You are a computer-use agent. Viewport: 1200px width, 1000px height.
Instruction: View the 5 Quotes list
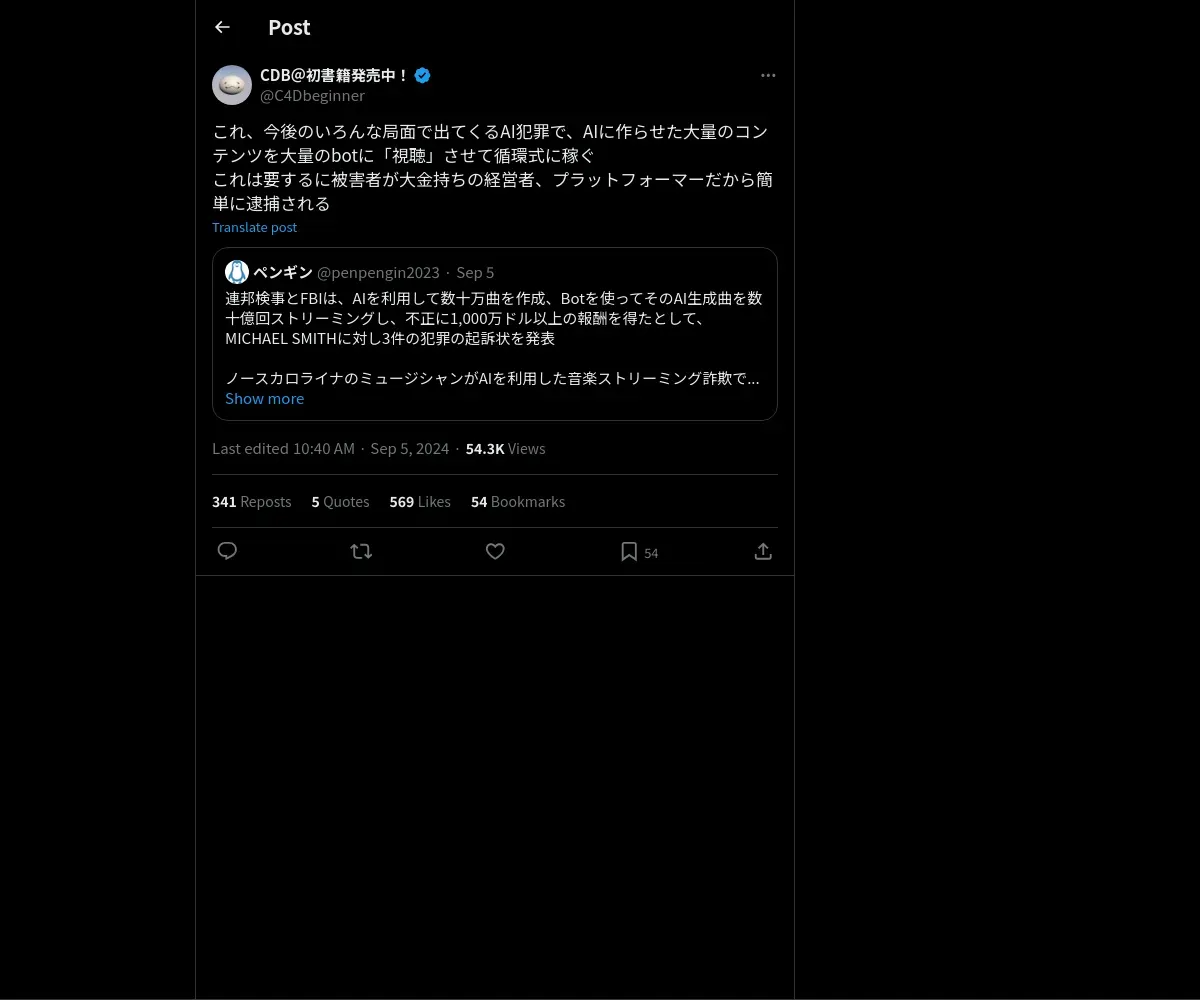pos(340,502)
